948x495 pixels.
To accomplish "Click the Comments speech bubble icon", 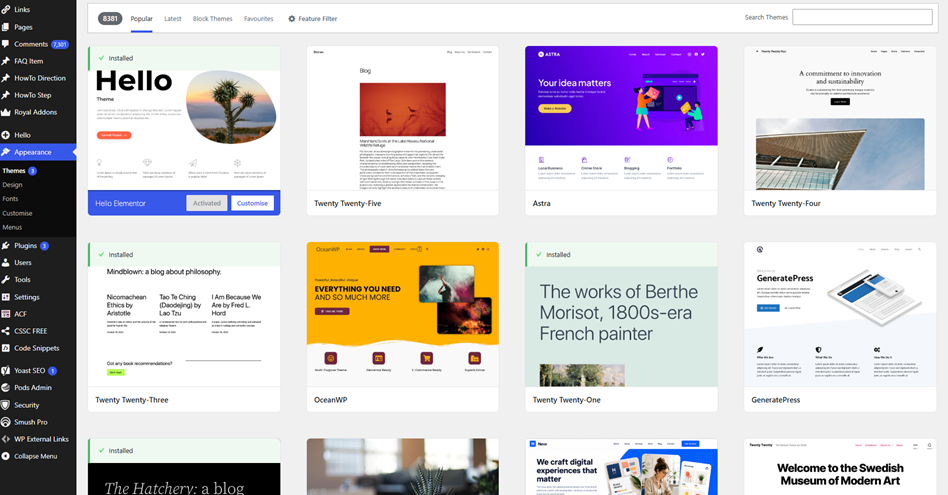I will [x=6, y=44].
